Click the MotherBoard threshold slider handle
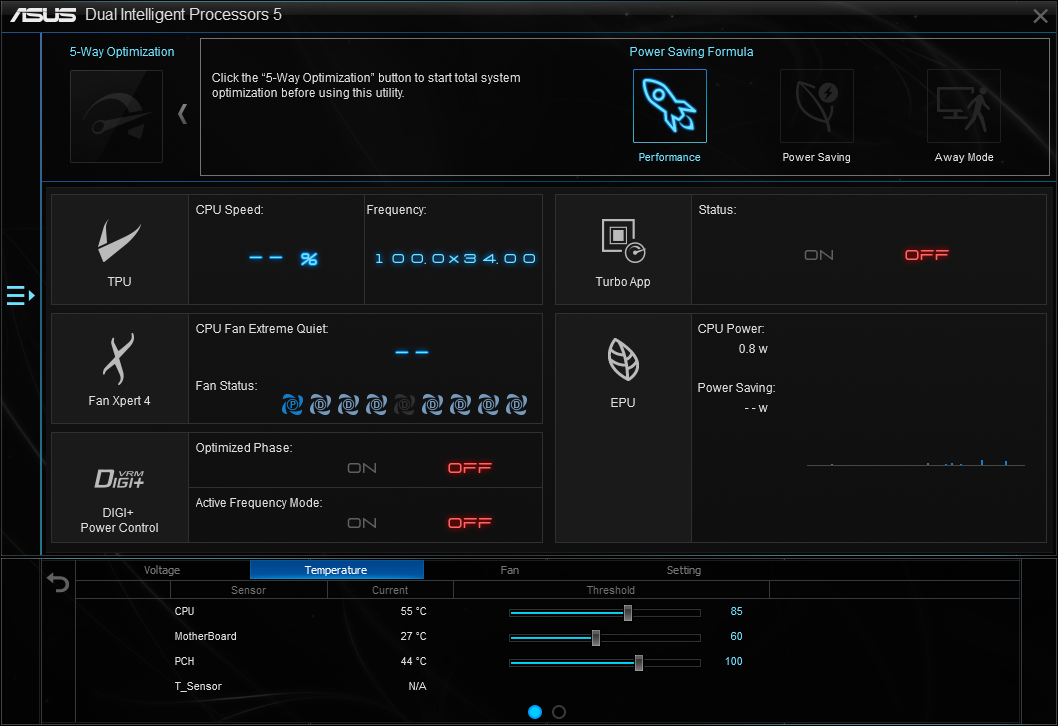 click(x=596, y=638)
